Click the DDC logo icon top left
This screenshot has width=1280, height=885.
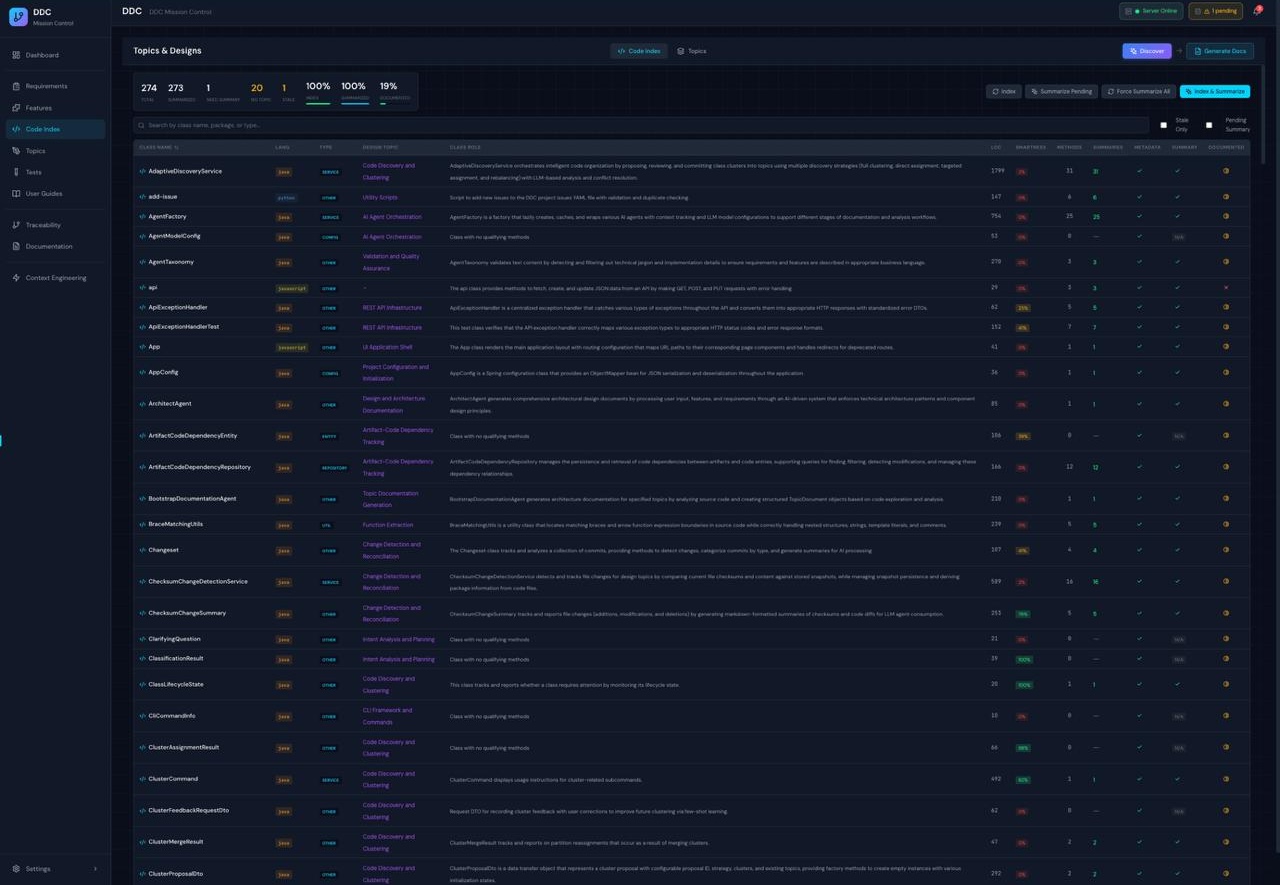point(18,17)
